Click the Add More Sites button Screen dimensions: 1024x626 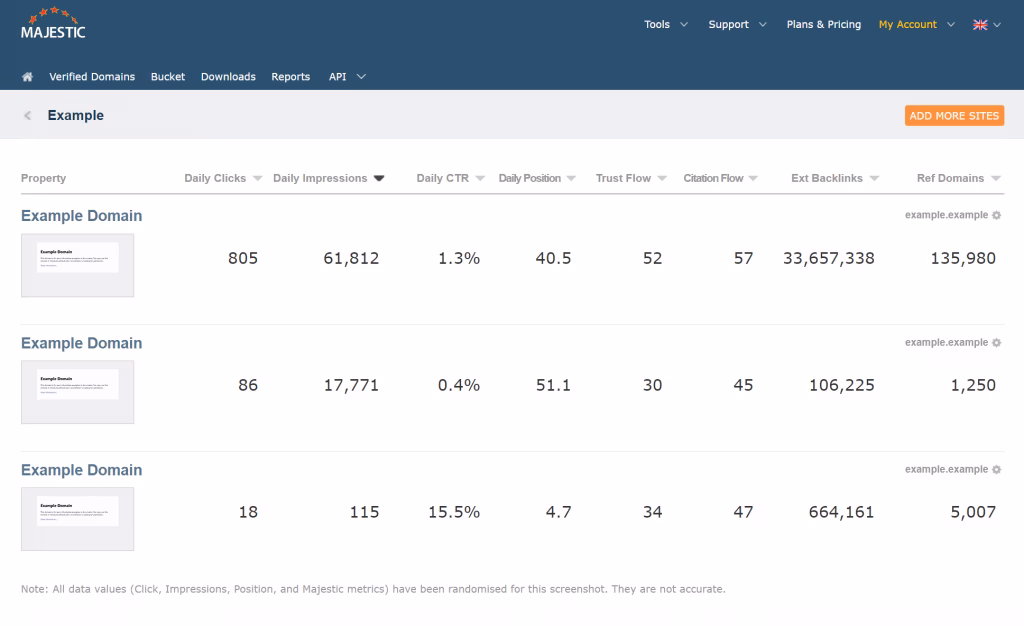click(954, 116)
